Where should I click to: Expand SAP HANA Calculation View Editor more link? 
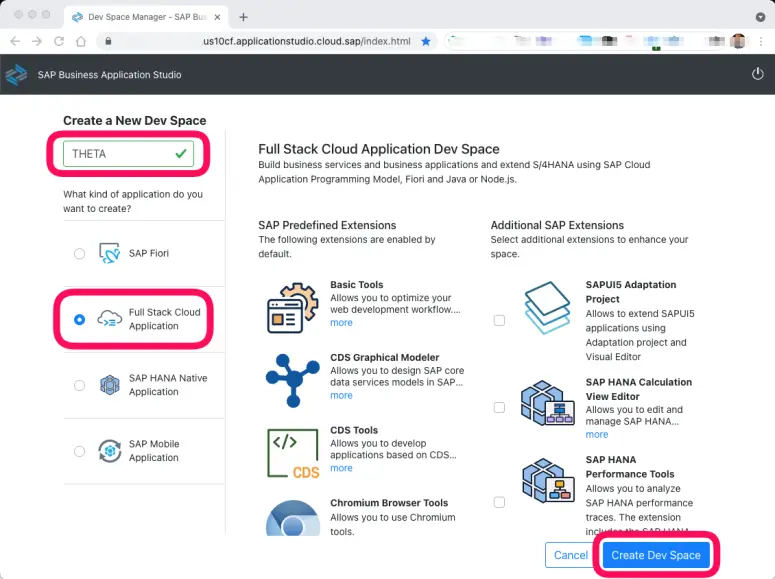coord(597,434)
